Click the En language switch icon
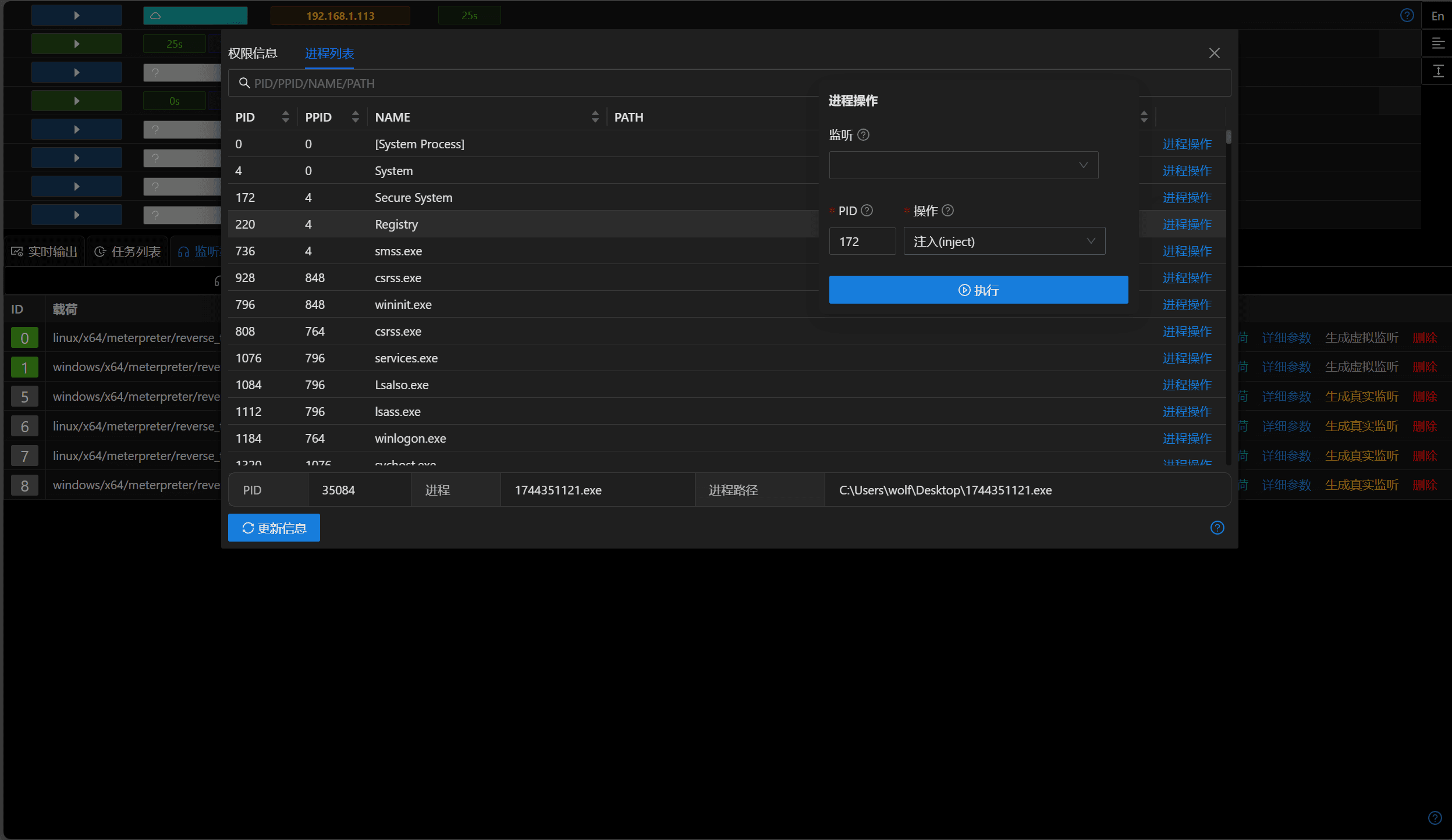1452x840 pixels. coord(1438,16)
